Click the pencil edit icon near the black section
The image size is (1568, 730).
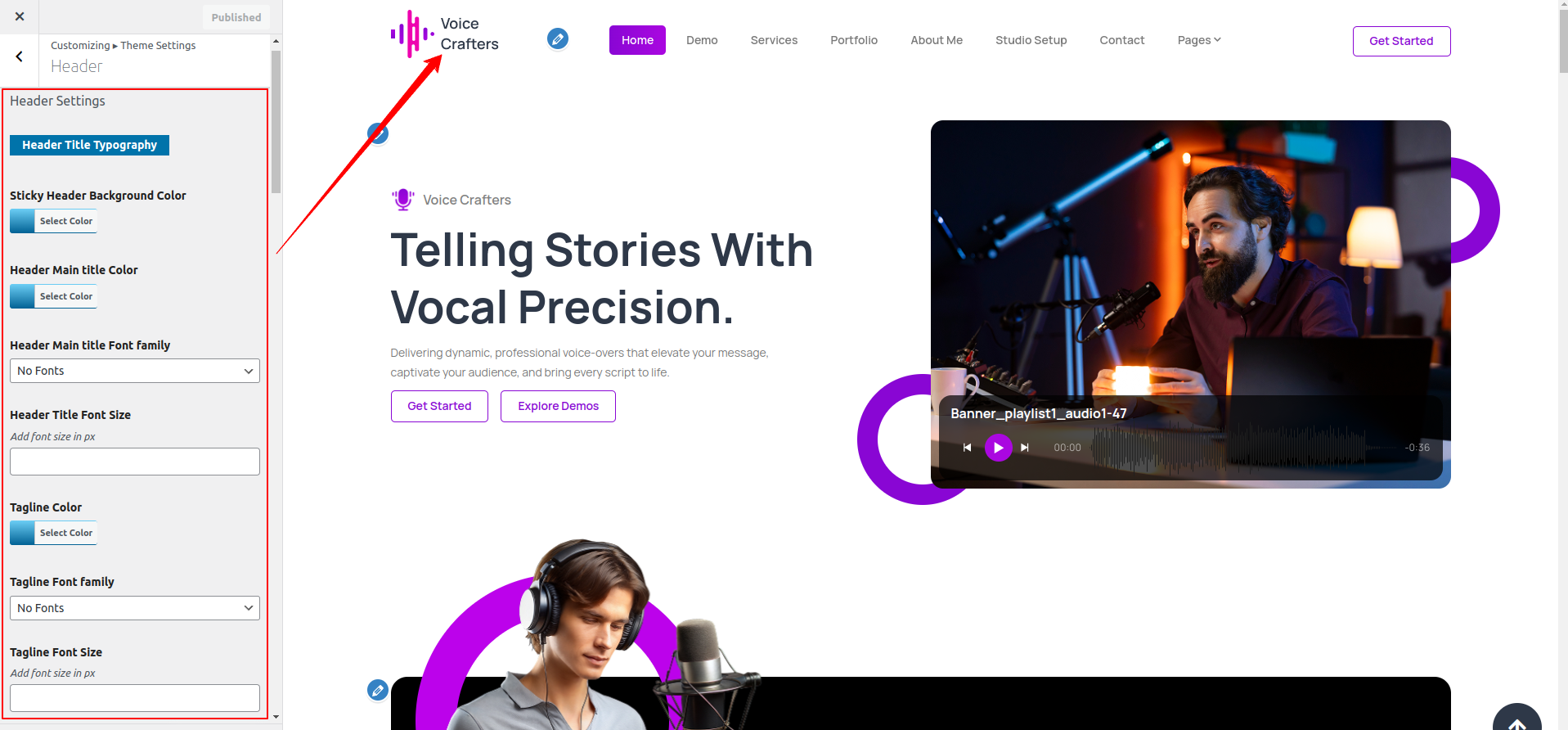(378, 690)
